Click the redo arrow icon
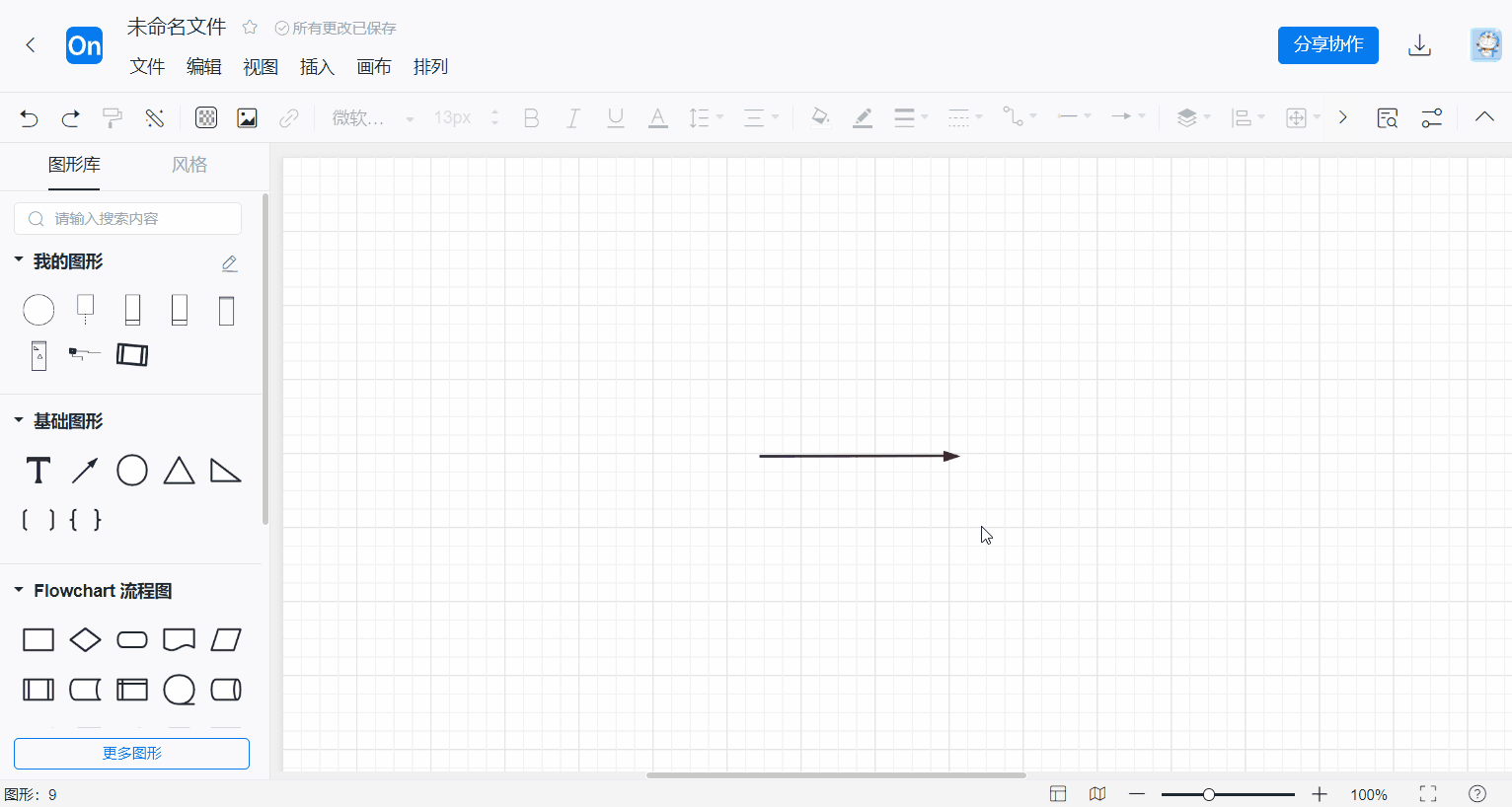 coord(70,118)
